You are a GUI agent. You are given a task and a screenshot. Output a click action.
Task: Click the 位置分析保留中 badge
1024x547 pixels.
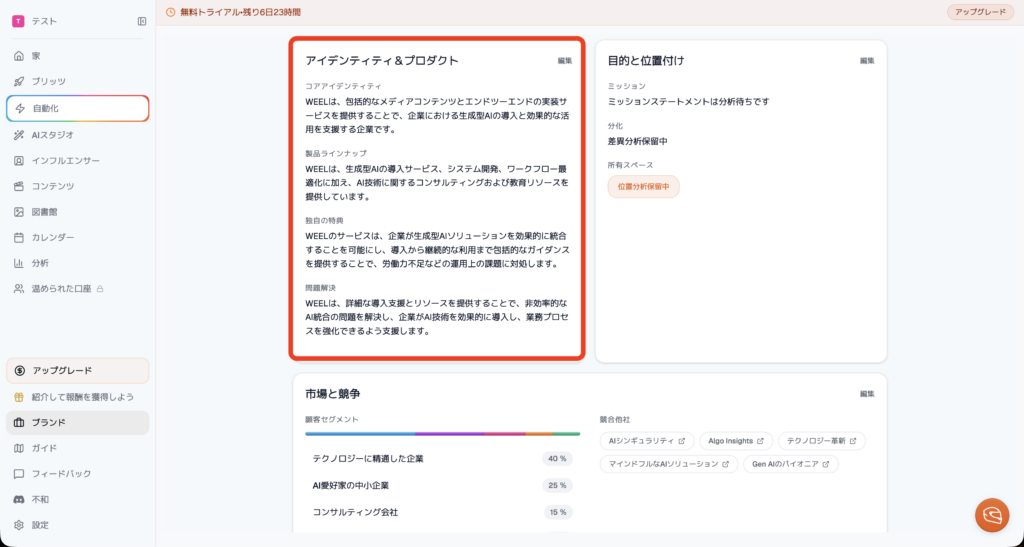pyautogui.click(x=643, y=187)
